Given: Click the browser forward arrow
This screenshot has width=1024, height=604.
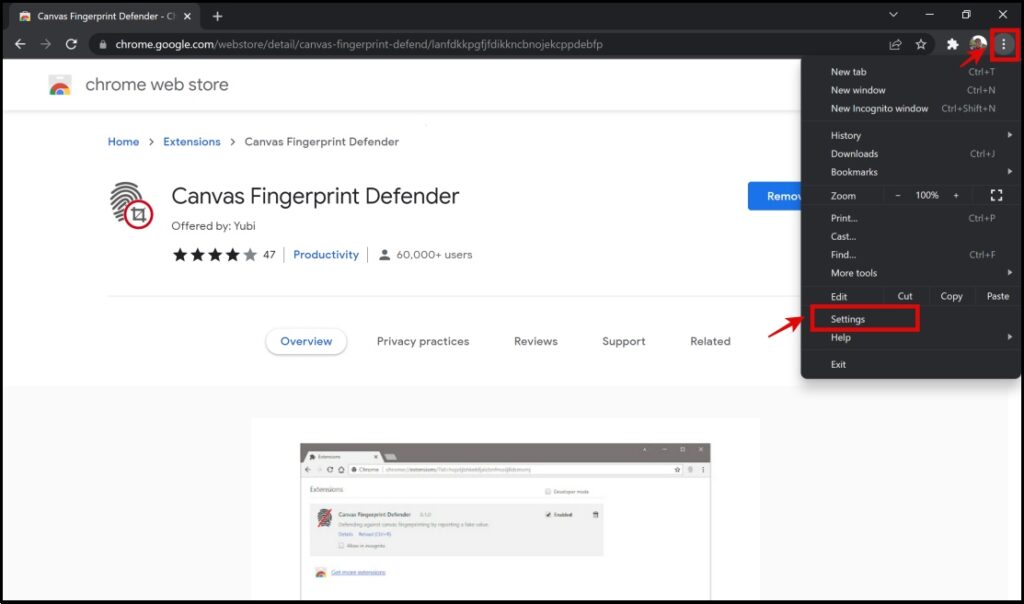Looking at the screenshot, I should click(46, 44).
